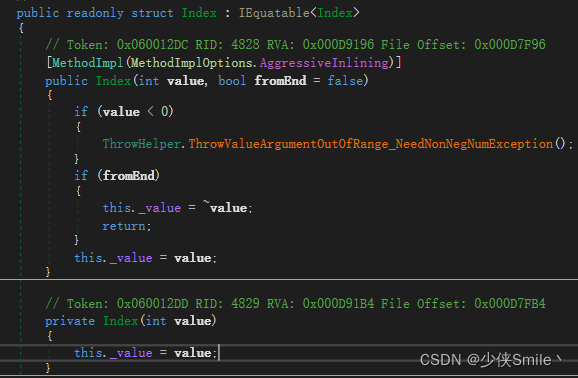Click the readonly keyword in struct declaration
Image resolution: width=578 pixels, height=378 pixels.
point(95,13)
